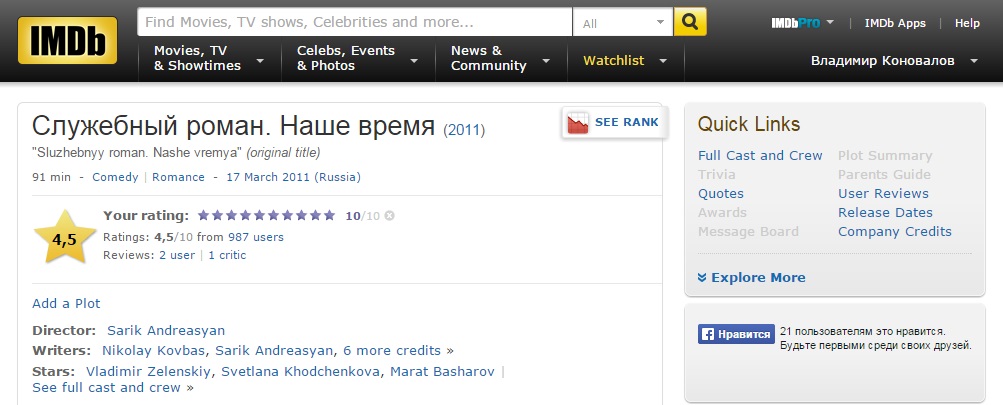Click the SEE RANK button text
1003x405 pixels.
click(626, 122)
